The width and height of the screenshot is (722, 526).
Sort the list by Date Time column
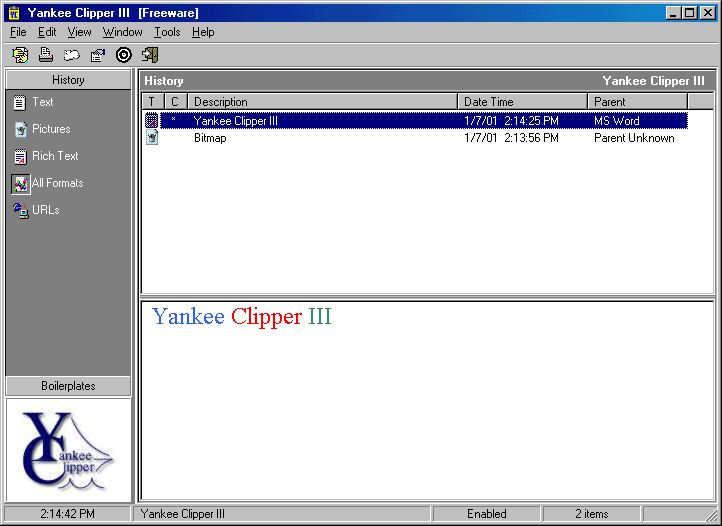(x=522, y=102)
